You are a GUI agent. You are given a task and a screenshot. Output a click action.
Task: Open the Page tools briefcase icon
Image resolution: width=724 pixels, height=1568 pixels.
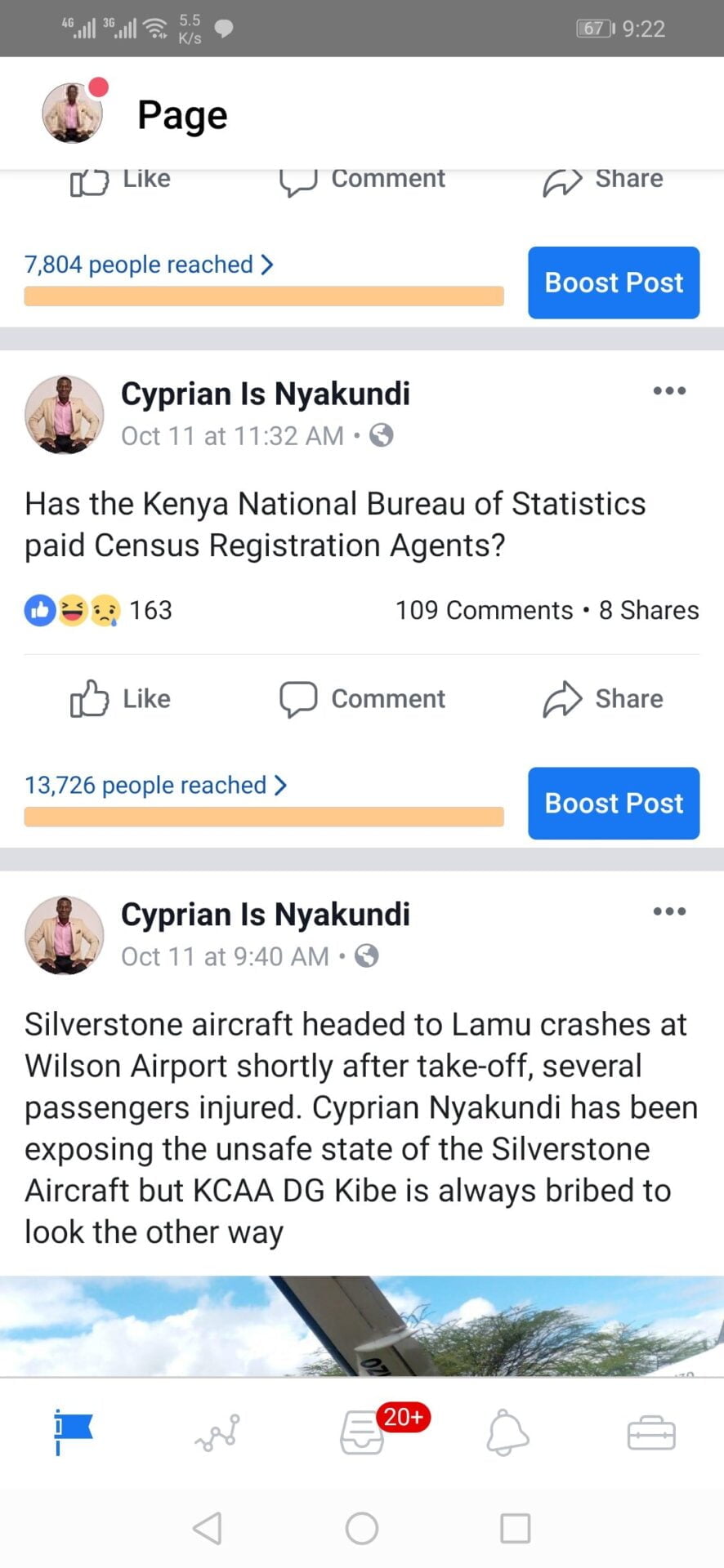click(x=651, y=1433)
